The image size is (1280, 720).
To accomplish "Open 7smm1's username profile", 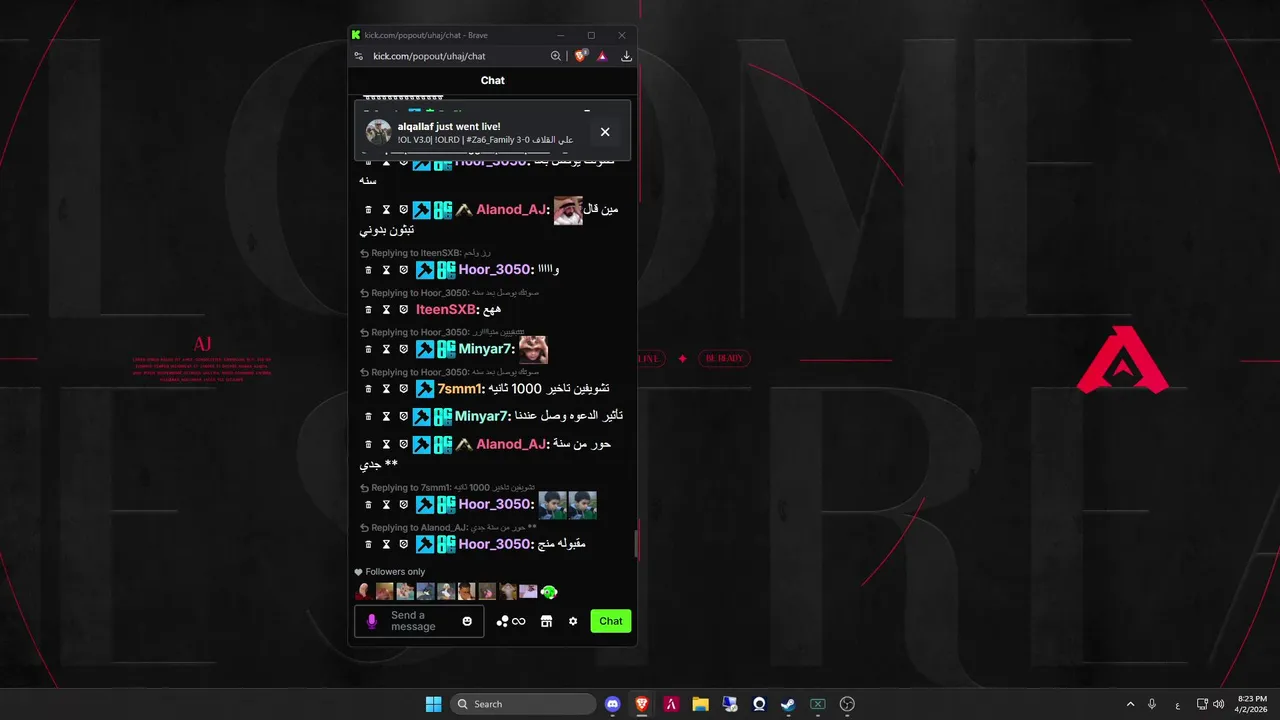I will click(460, 389).
